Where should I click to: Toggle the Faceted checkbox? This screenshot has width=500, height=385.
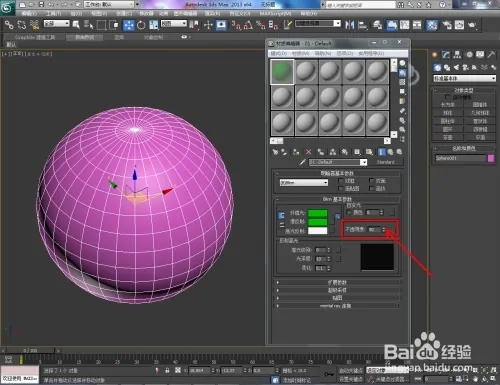[371, 189]
